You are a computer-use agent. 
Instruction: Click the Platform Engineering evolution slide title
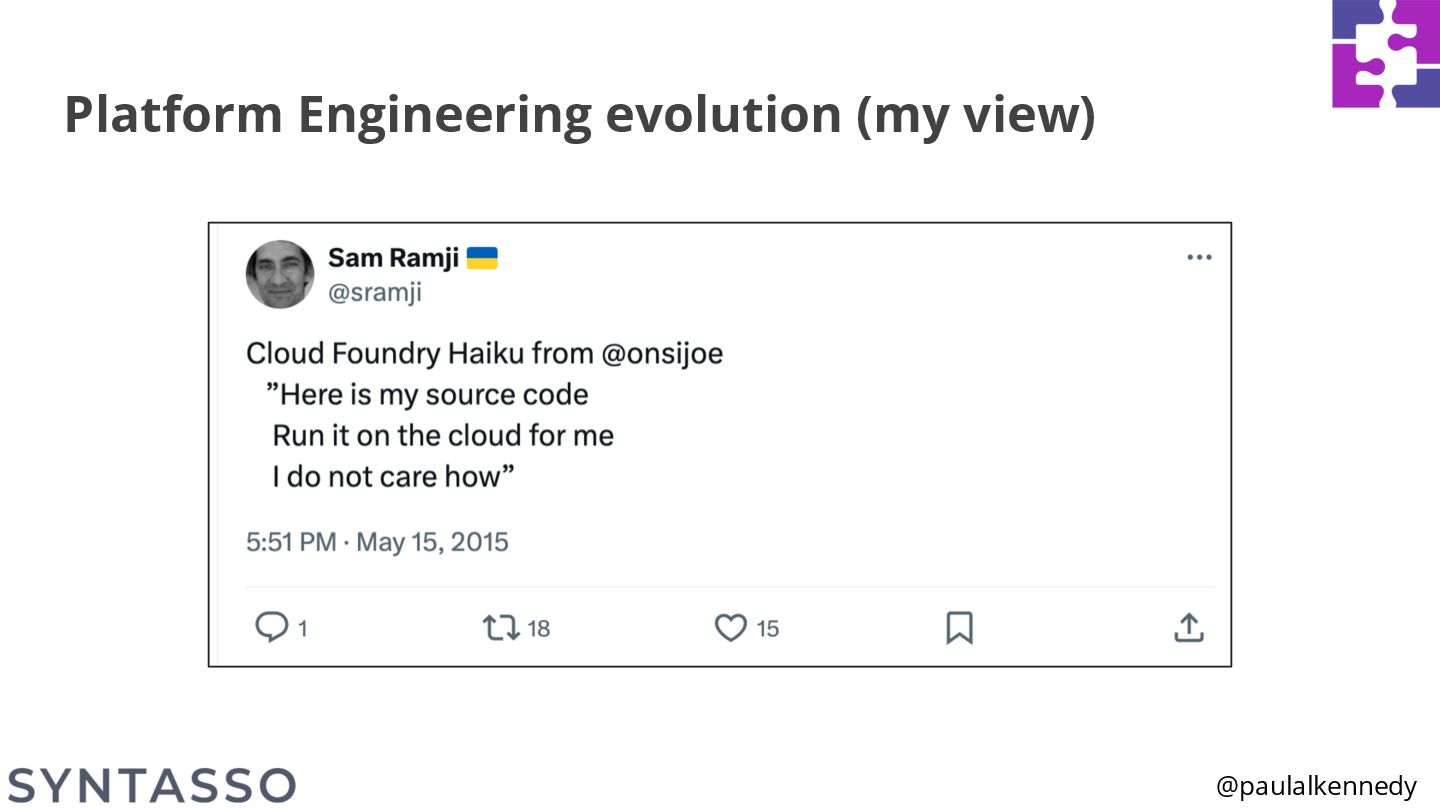pos(580,115)
